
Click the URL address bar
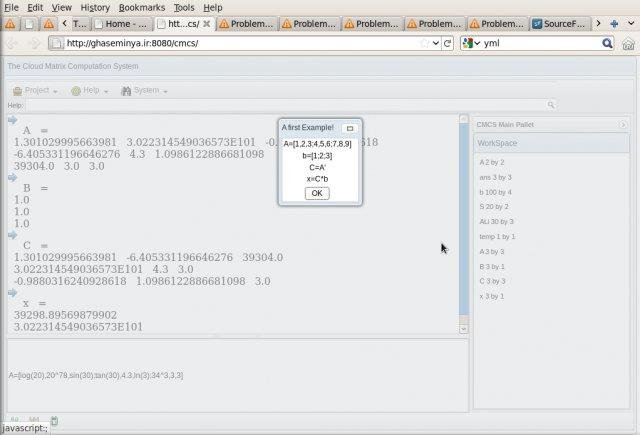[x=241, y=43]
